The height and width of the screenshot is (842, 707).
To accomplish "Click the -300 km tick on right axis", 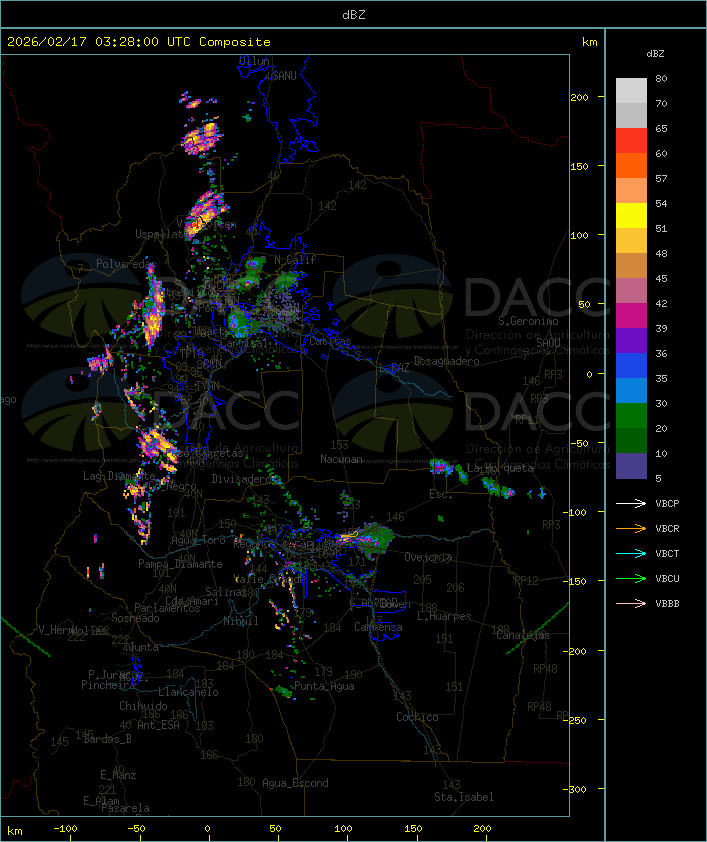I will pyautogui.click(x=577, y=789).
